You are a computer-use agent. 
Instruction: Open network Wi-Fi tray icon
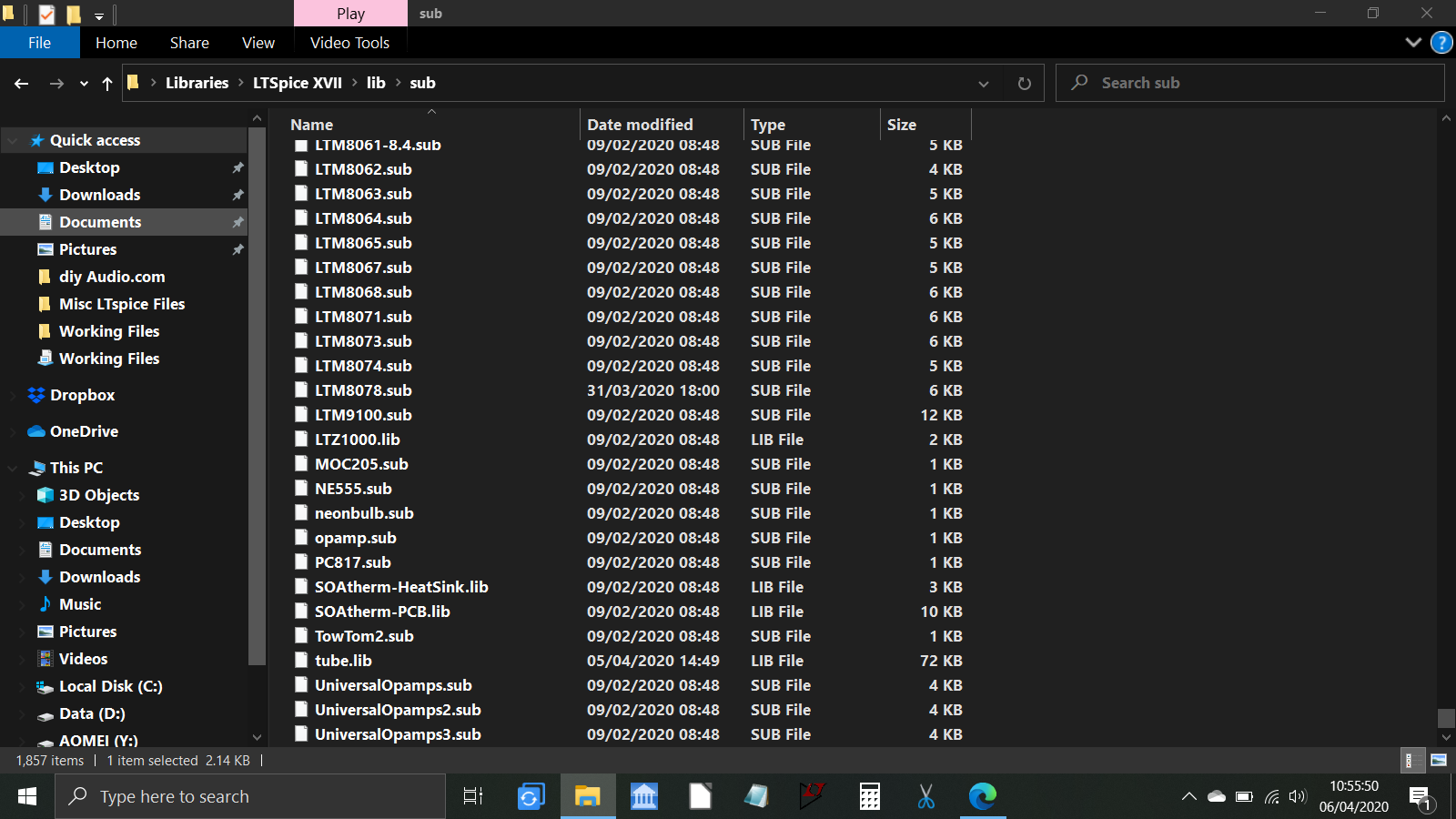1272,797
